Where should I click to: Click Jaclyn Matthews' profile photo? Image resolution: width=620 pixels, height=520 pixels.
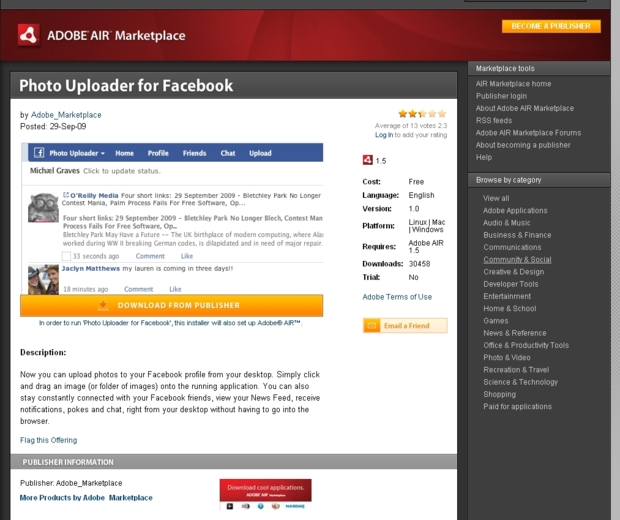point(43,280)
